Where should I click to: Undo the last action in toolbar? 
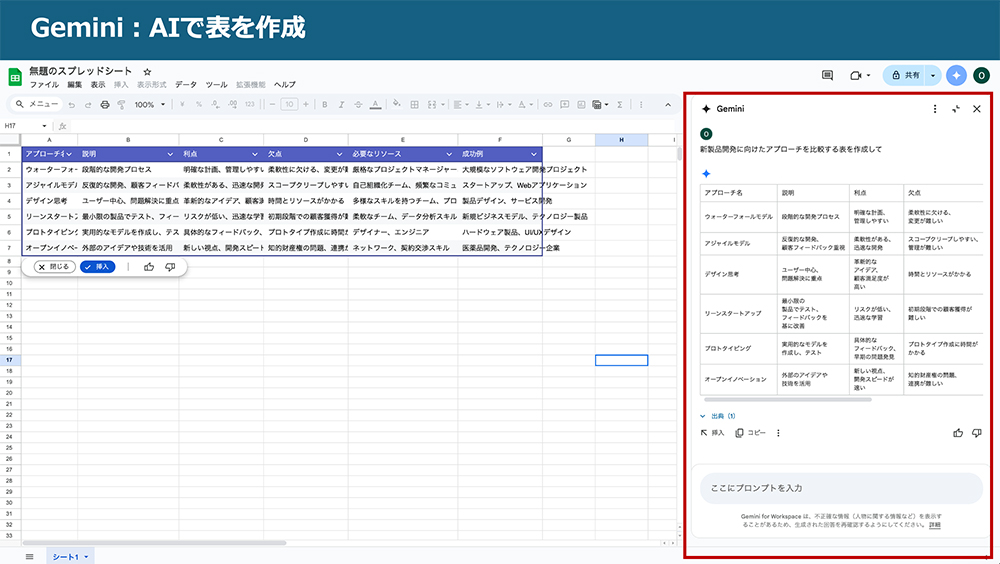[71, 105]
